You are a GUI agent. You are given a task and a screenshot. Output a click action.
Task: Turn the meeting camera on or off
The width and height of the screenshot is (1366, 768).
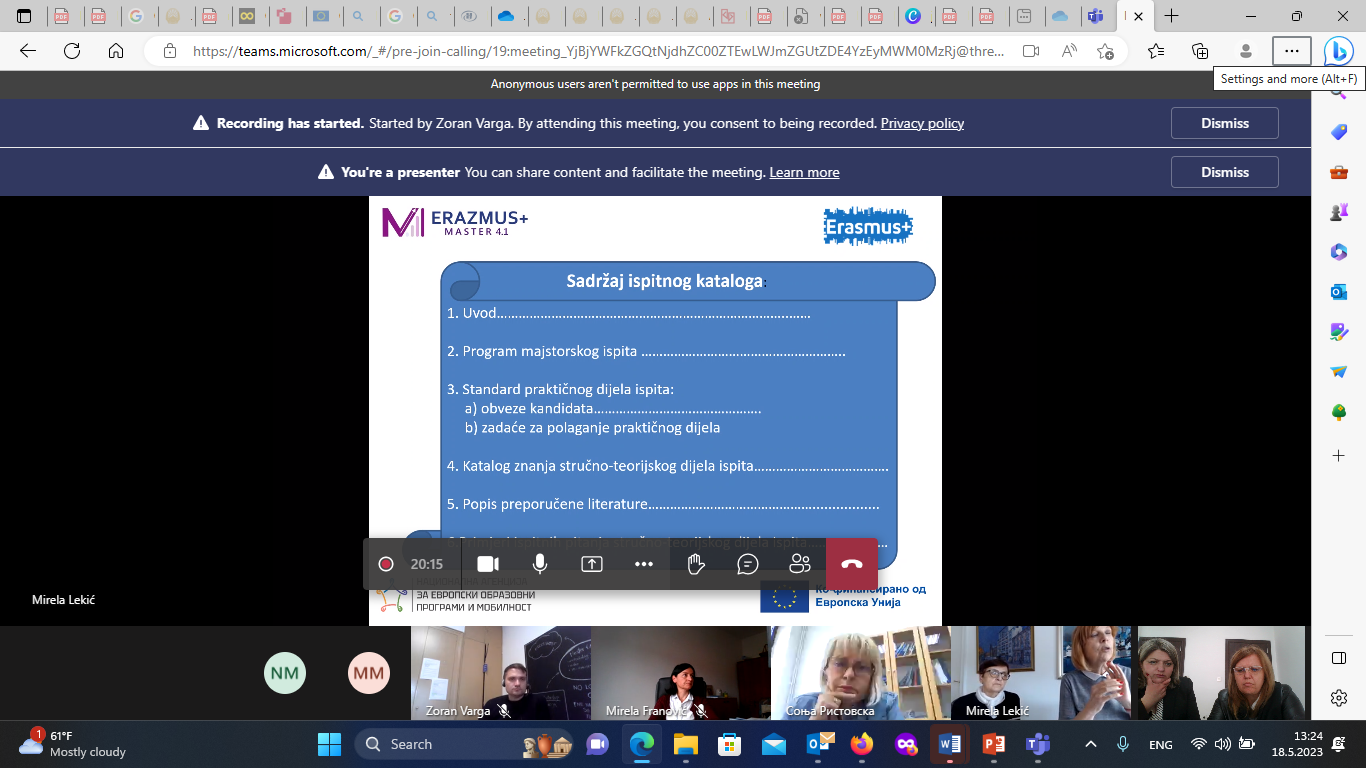pos(488,564)
